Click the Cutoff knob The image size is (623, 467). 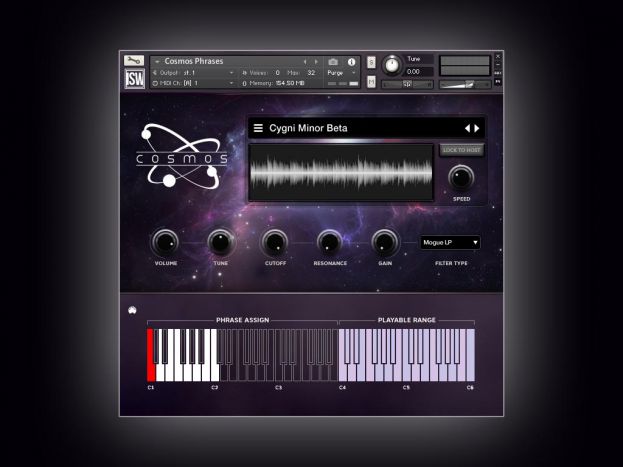tap(275, 242)
